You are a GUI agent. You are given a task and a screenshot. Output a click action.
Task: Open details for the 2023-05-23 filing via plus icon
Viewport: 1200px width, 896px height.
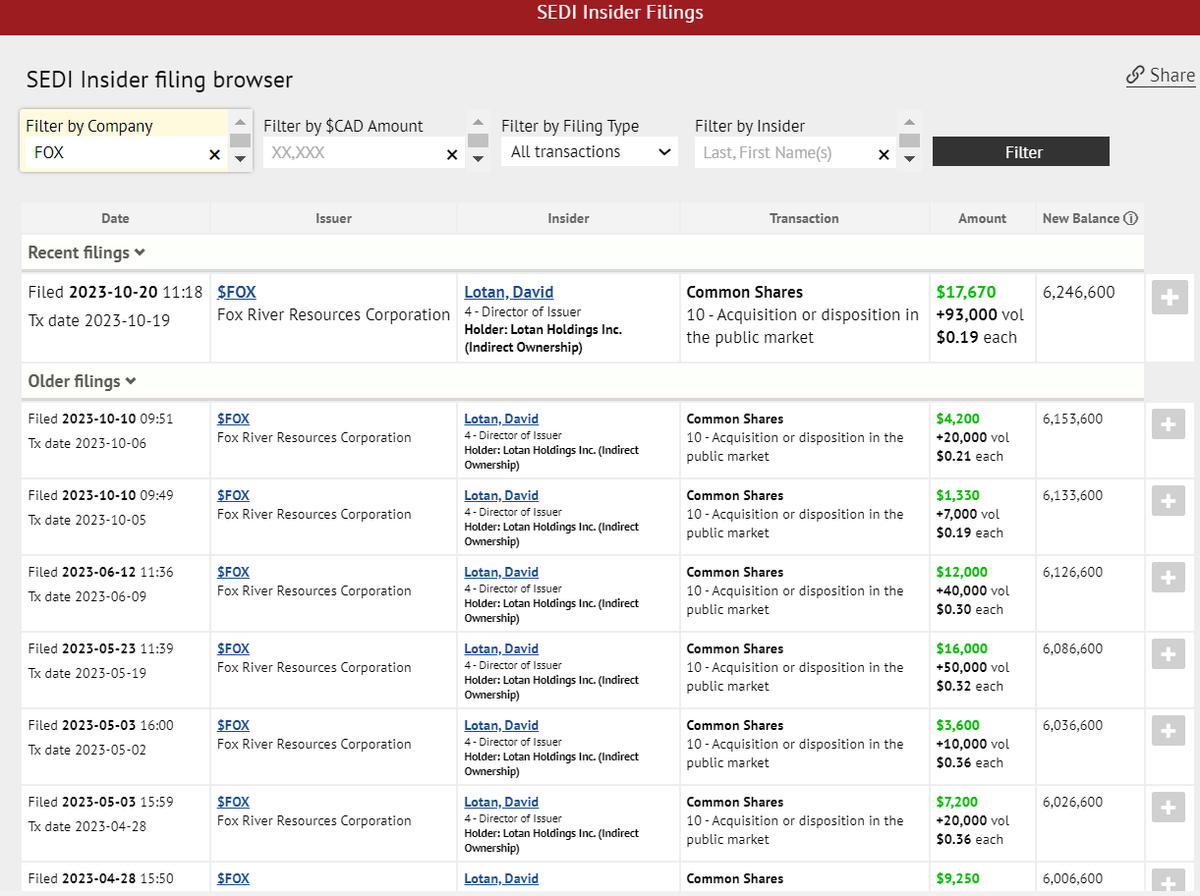pos(1168,654)
